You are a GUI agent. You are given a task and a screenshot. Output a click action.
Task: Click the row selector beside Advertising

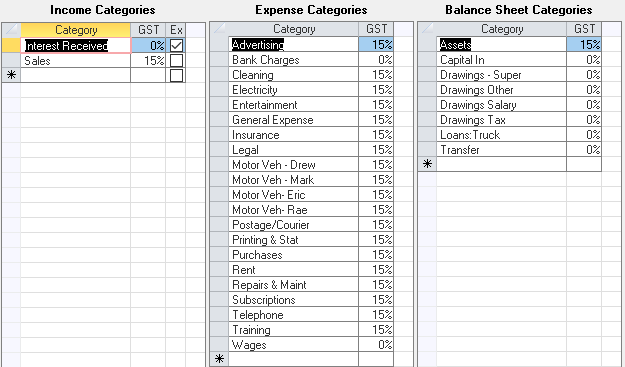tap(219, 45)
